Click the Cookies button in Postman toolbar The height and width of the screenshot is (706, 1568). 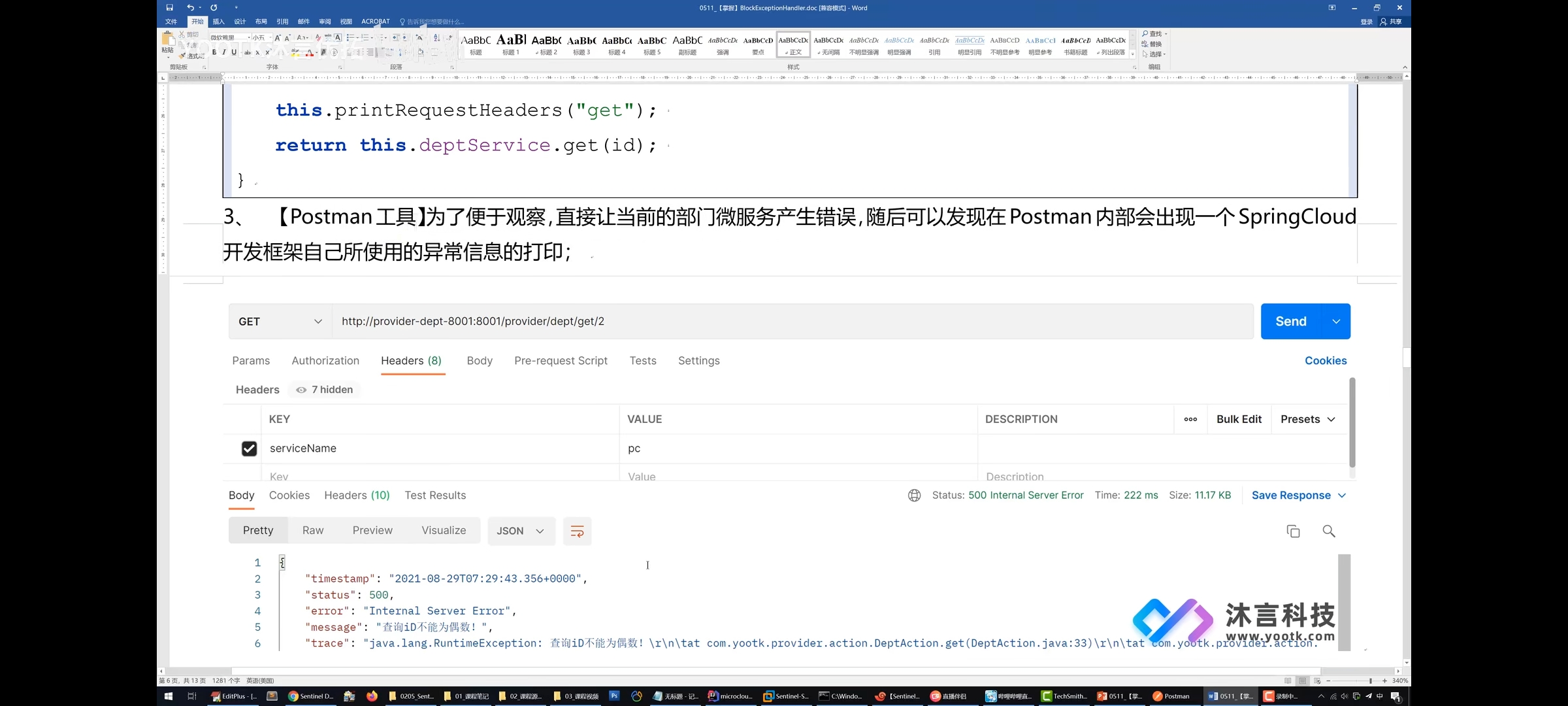(x=1325, y=360)
